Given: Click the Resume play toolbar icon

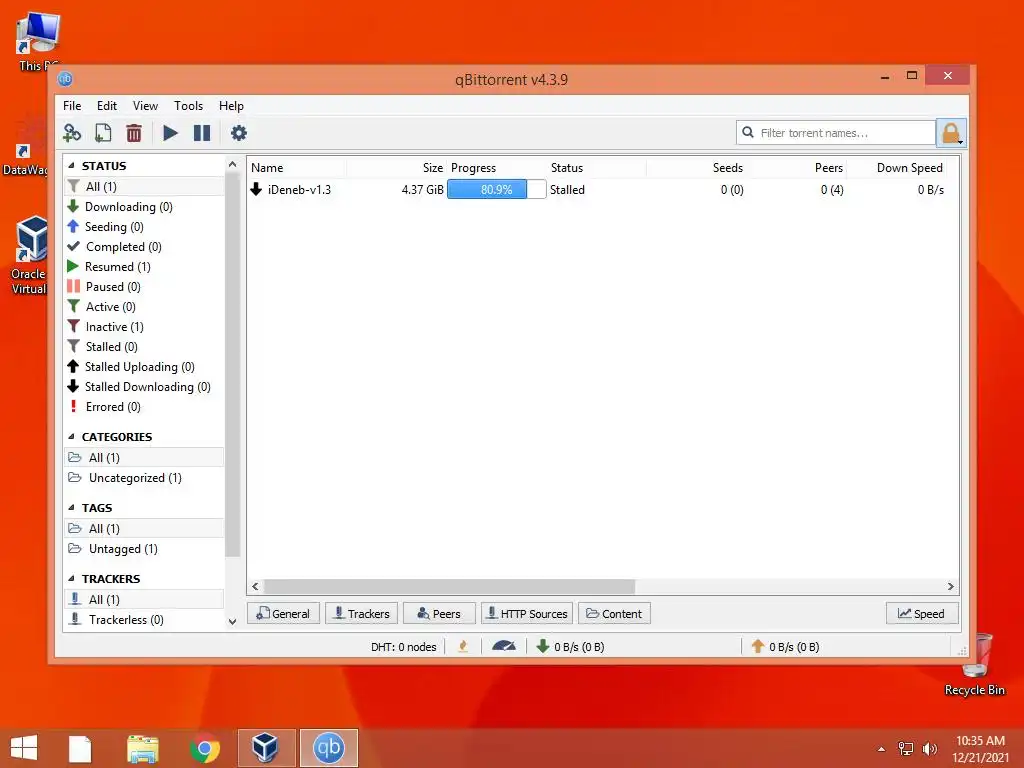Looking at the screenshot, I should 170,133.
